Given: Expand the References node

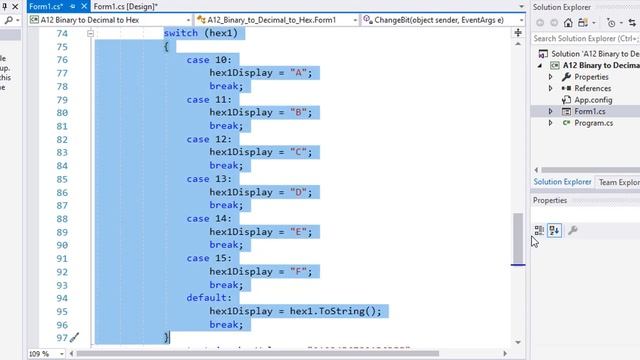Looking at the screenshot, I should pyautogui.click(x=550, y=88).
